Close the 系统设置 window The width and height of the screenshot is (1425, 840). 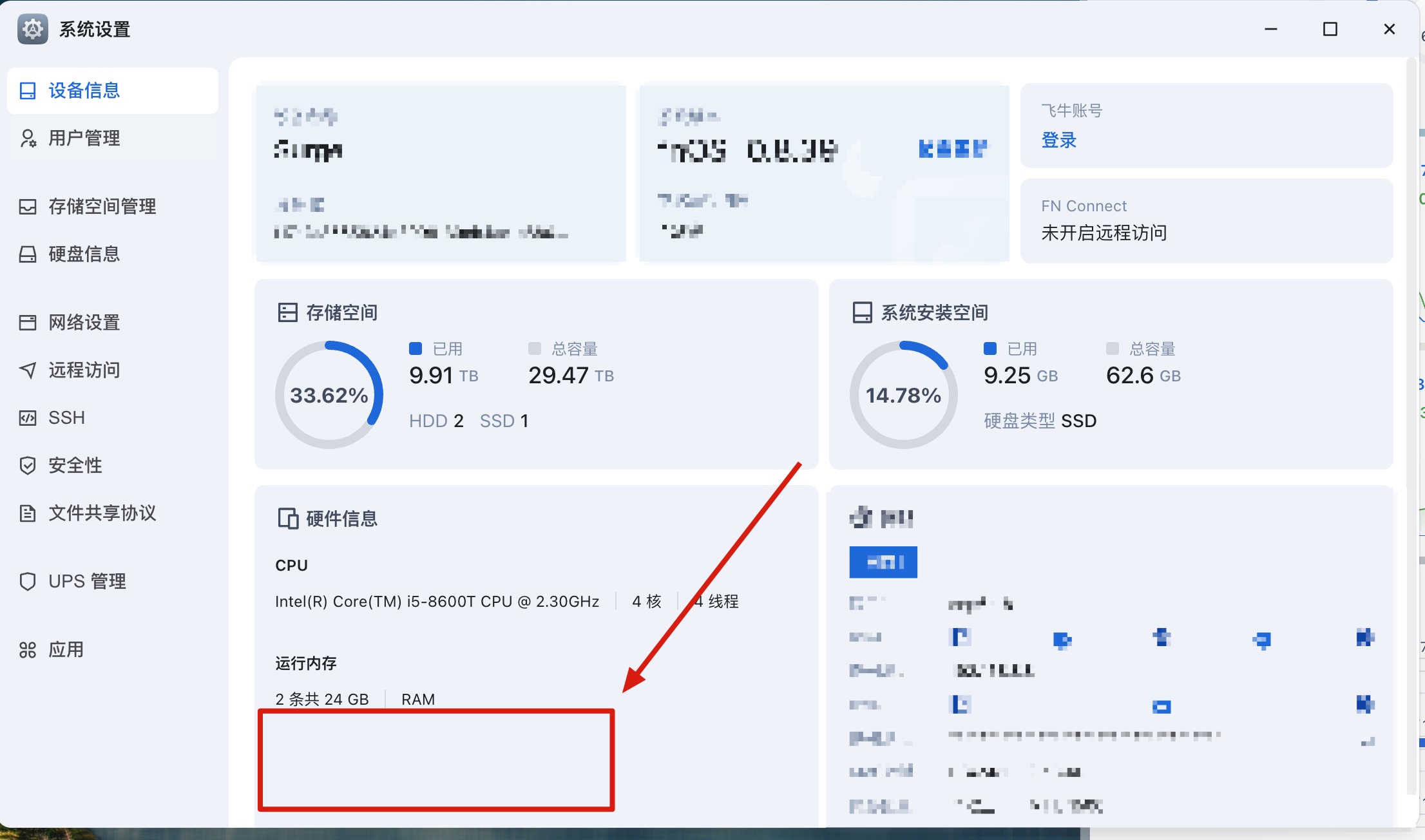click(x=1390, y=30)
